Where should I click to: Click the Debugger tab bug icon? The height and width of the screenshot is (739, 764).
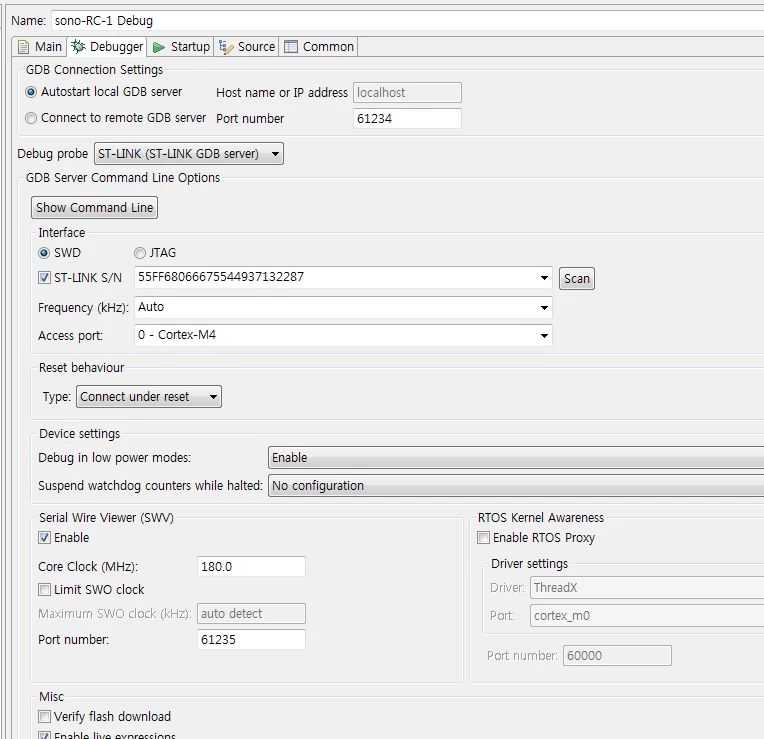[x=78, y=46]
